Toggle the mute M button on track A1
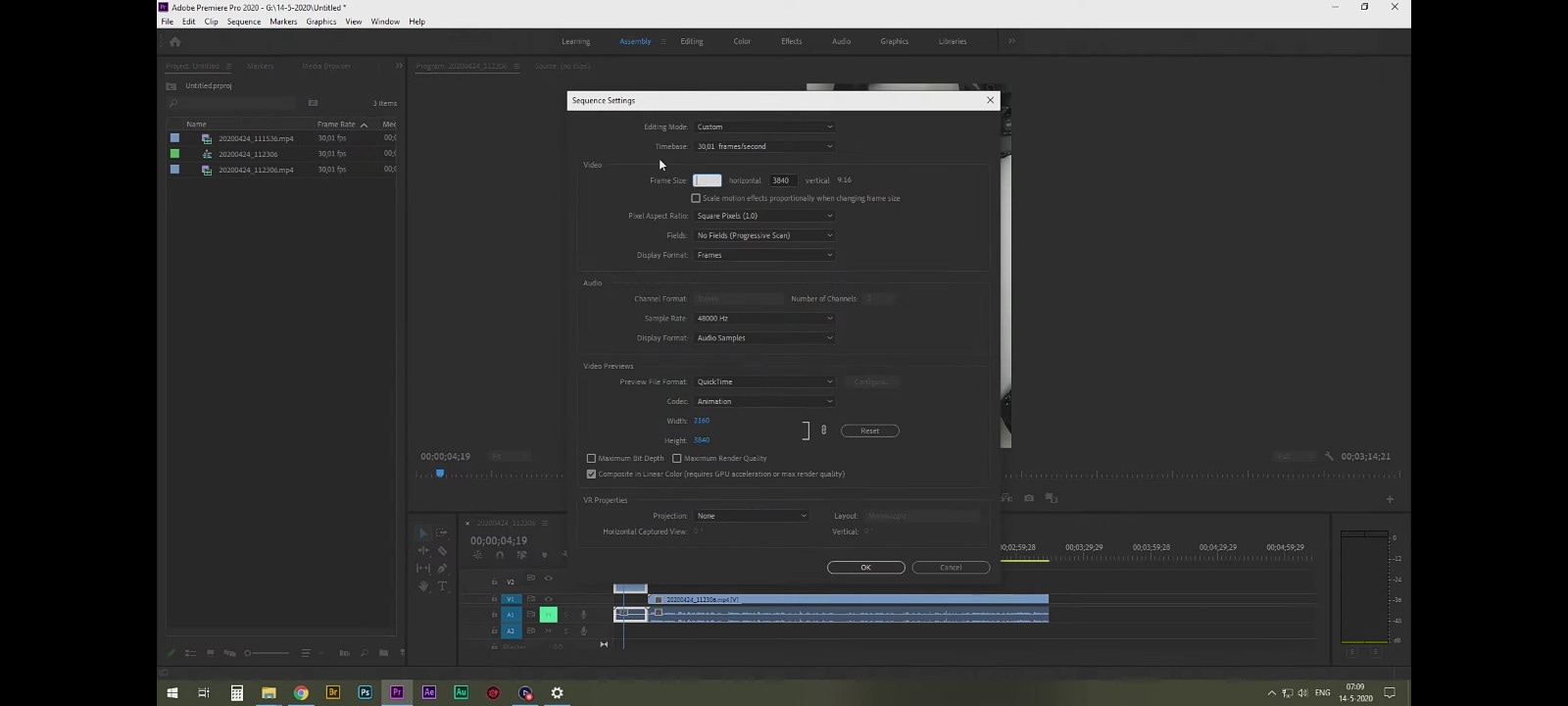This screenshot has height=706, width=1568. click(x=548, y=615)
